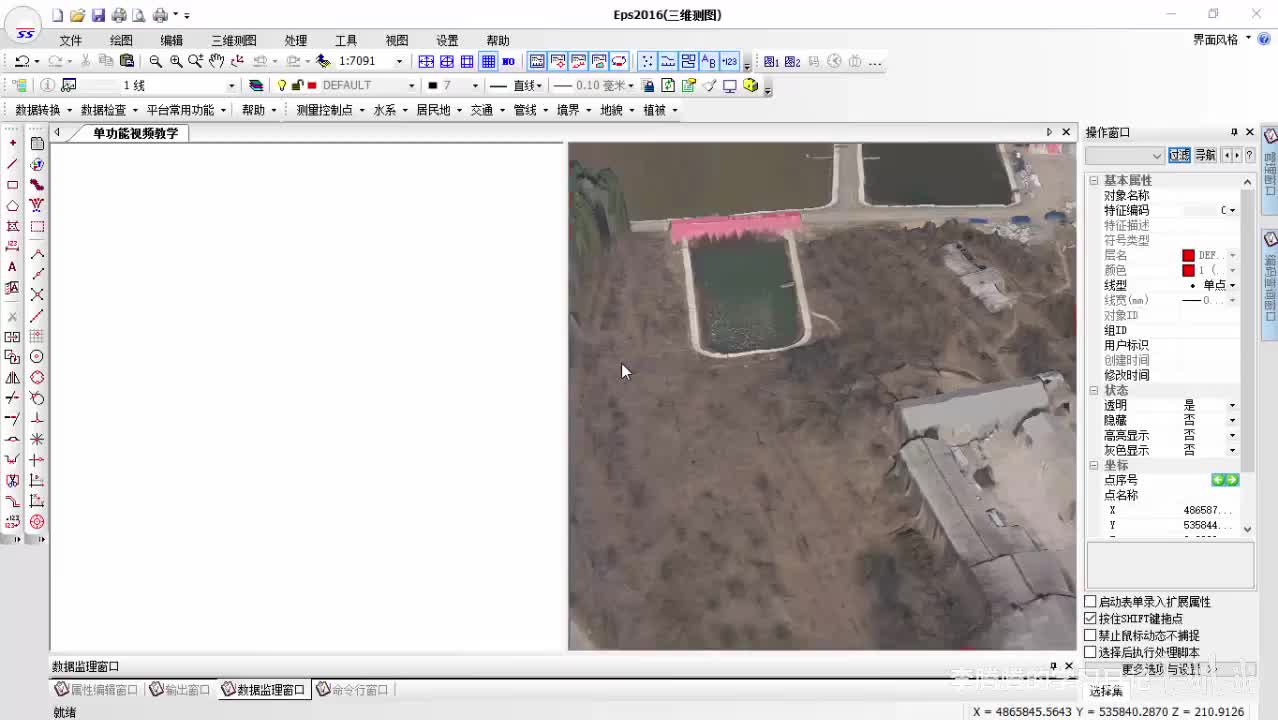The image size is (1278, 720).
Task: Select the pan hand tool
Action: [216, 61]
